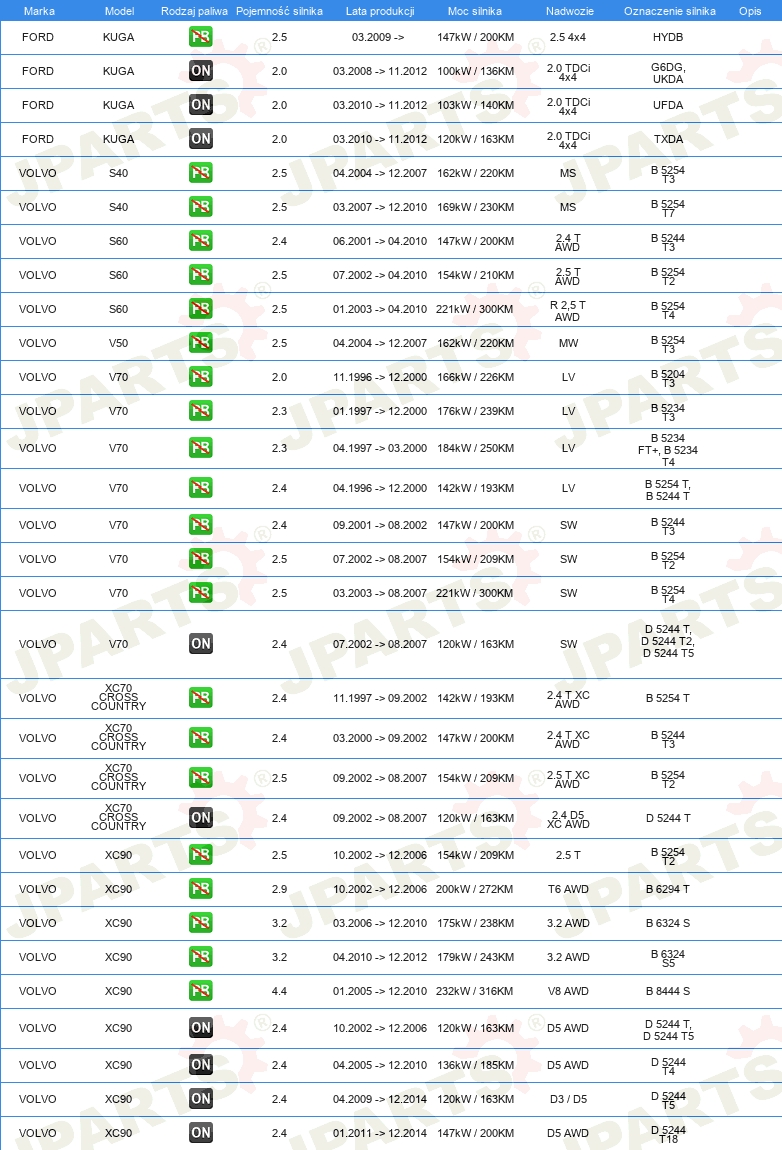Click petrol icon in the Volvo V50 row
Screen dimensions: 782x1150
[x=200, y=343]
